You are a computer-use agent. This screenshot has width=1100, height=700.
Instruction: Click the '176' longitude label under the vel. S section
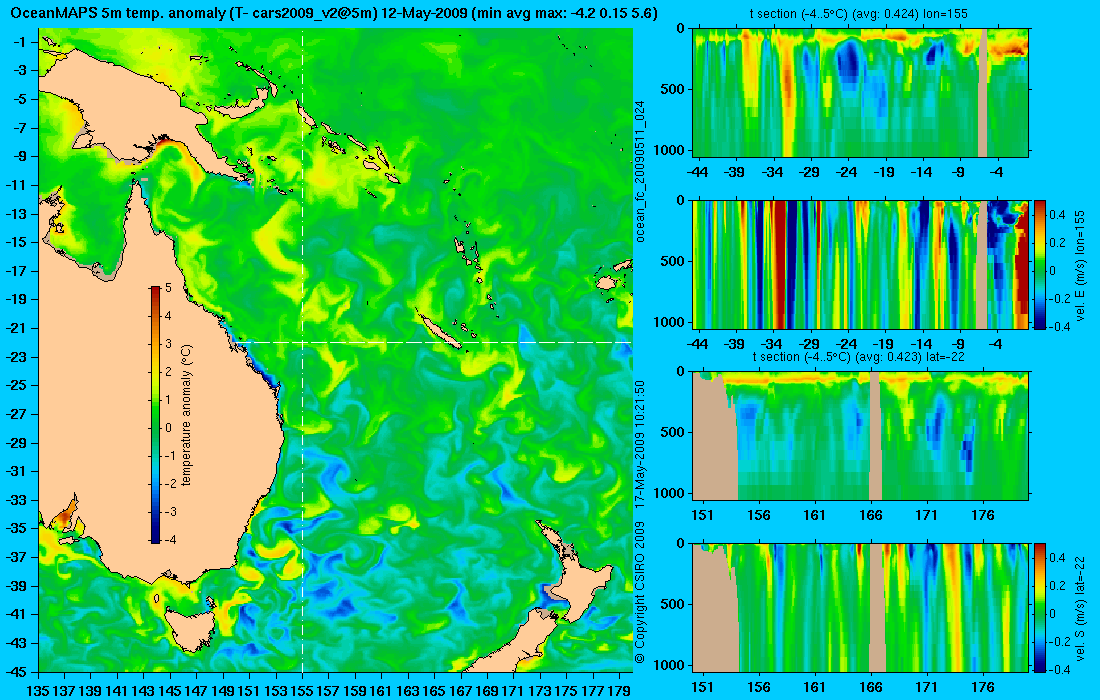983,687
